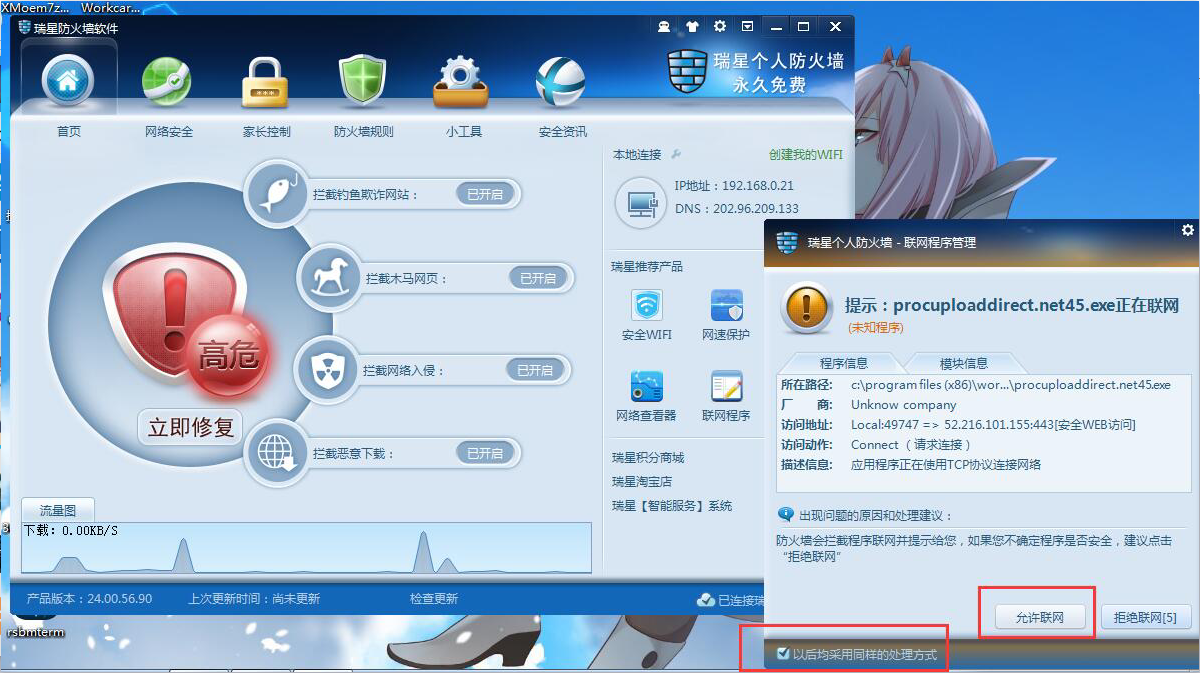Click the rocking horse trojan page icon

[x=328, y=277]
